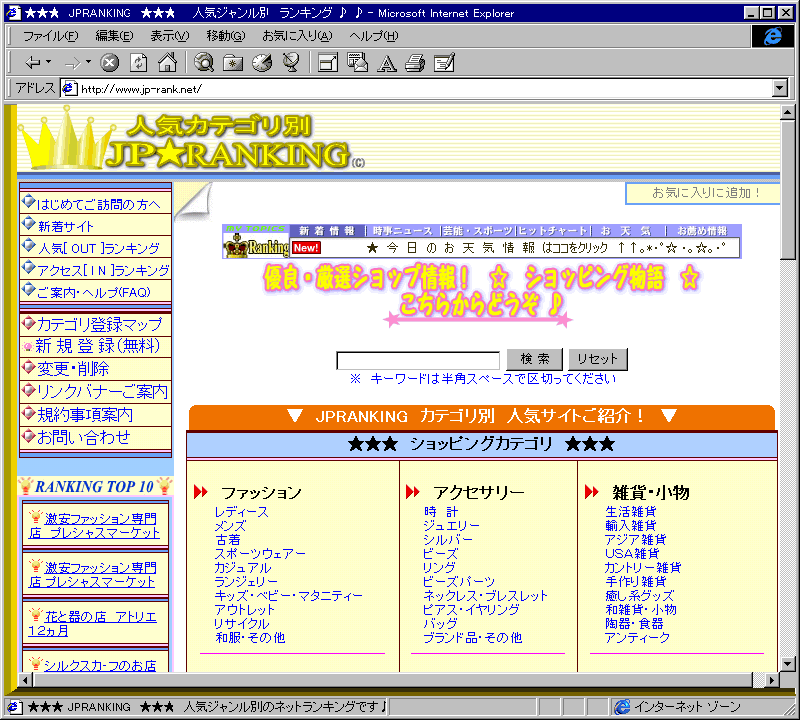Open the Mail toolbar icon
Image resolution: width=800 pixels, height=720 pixels.
tap(357, 63)
